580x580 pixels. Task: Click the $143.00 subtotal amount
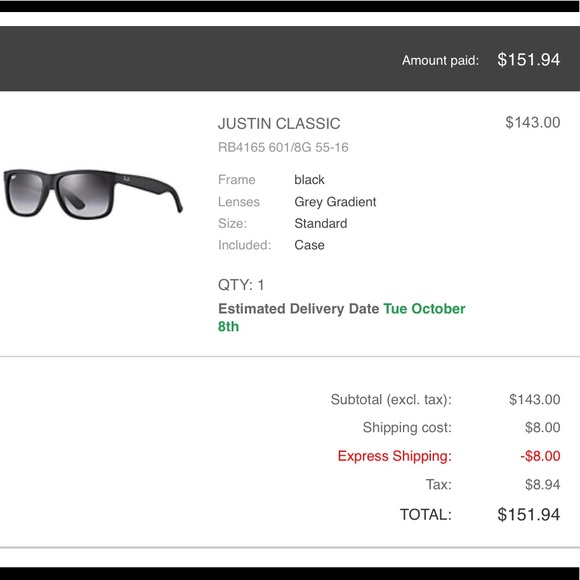[535, 399]
